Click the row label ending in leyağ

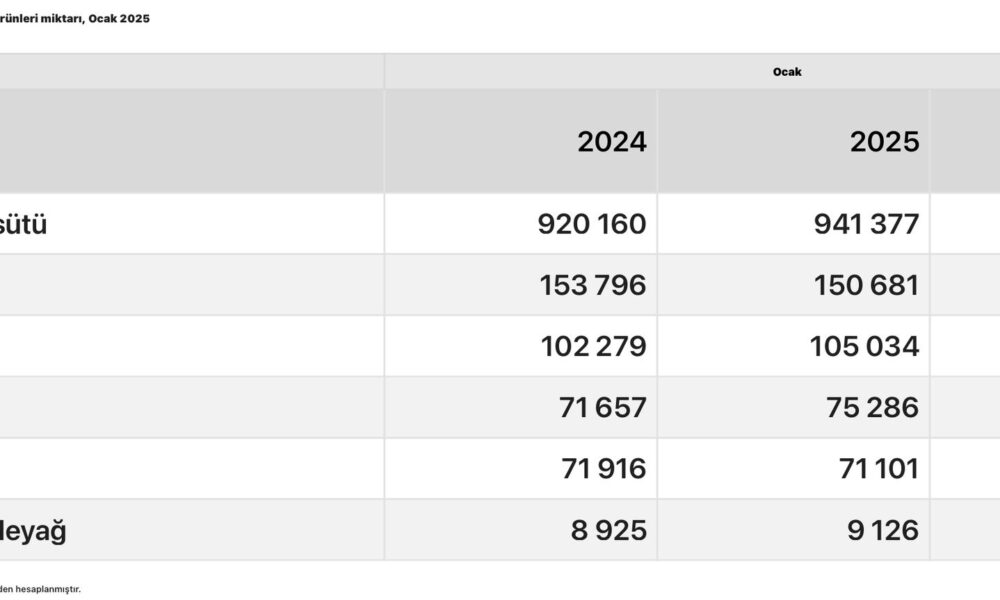click(x=34, y=530)
